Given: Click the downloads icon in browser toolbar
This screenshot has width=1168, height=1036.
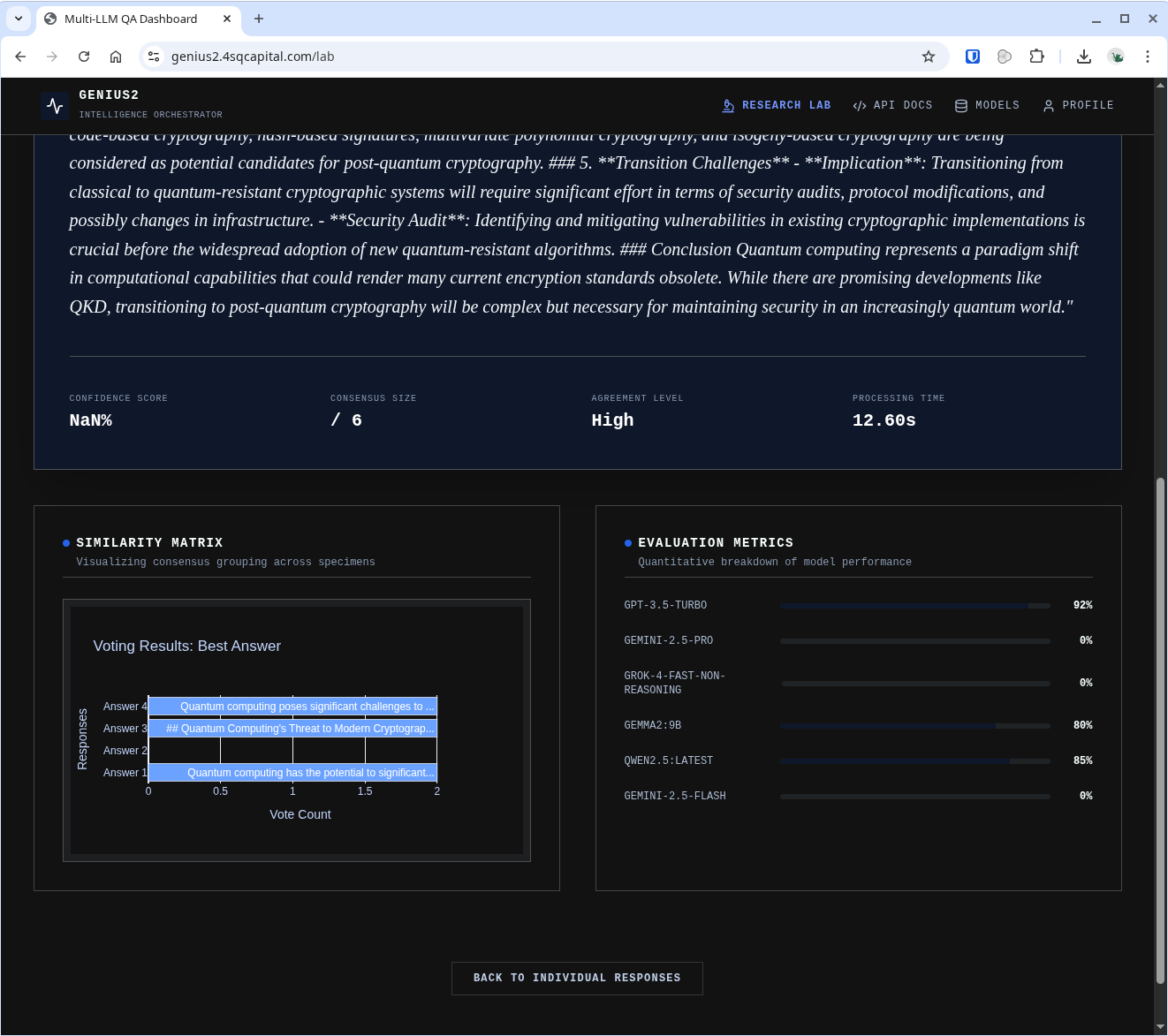Looking at the screenshot, I should [1083, 56].
